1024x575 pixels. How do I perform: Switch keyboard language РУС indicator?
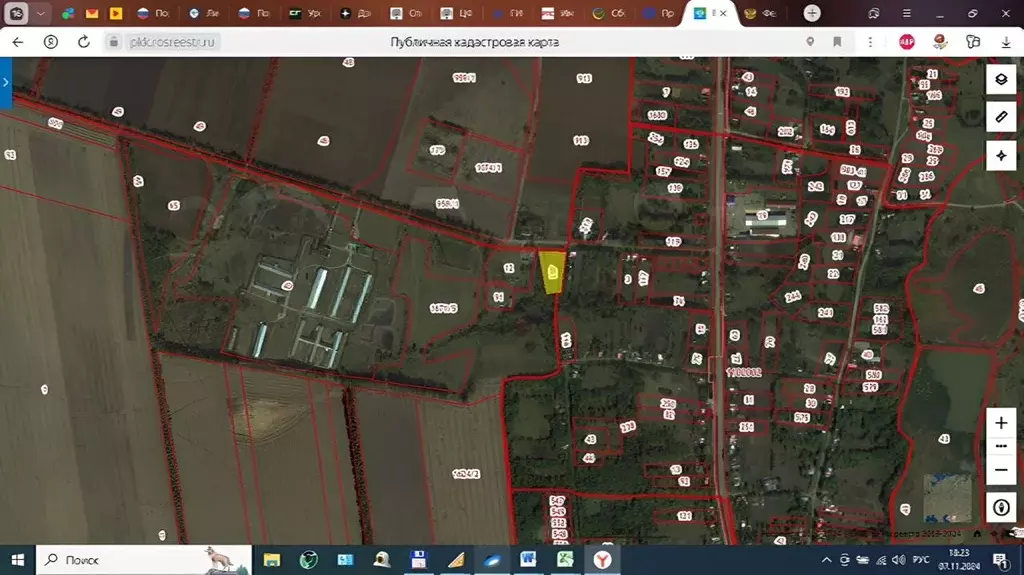[x=921, y=560]
